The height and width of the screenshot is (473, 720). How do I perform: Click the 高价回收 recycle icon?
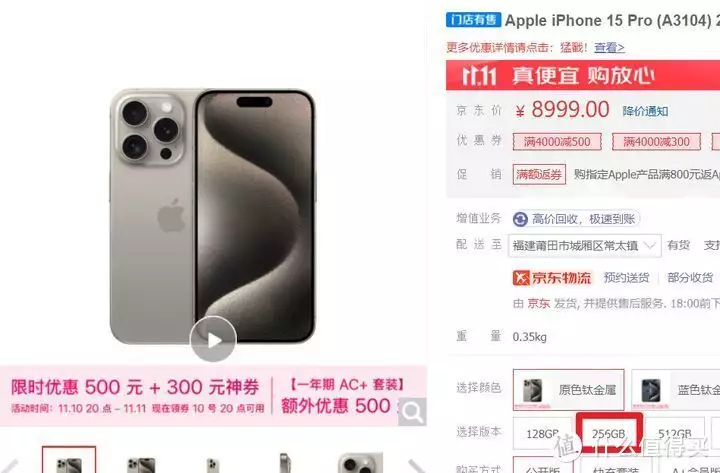[520, 219]
